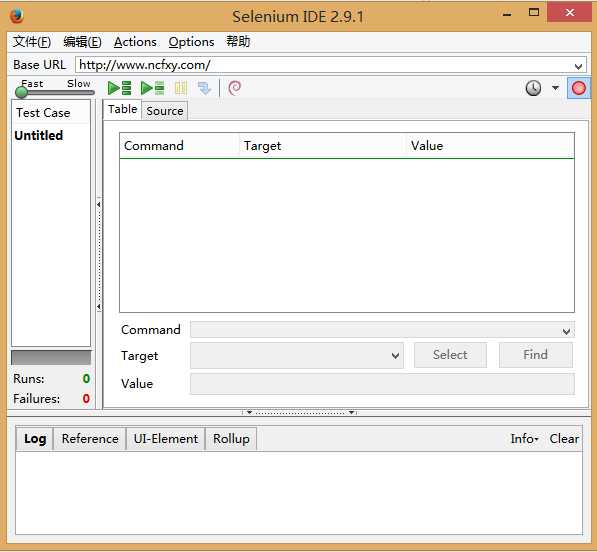This screenshot has height=552, width=597.
Task: Collapse the test case pane with the upper splitter arrow
Action: [99, 204]
